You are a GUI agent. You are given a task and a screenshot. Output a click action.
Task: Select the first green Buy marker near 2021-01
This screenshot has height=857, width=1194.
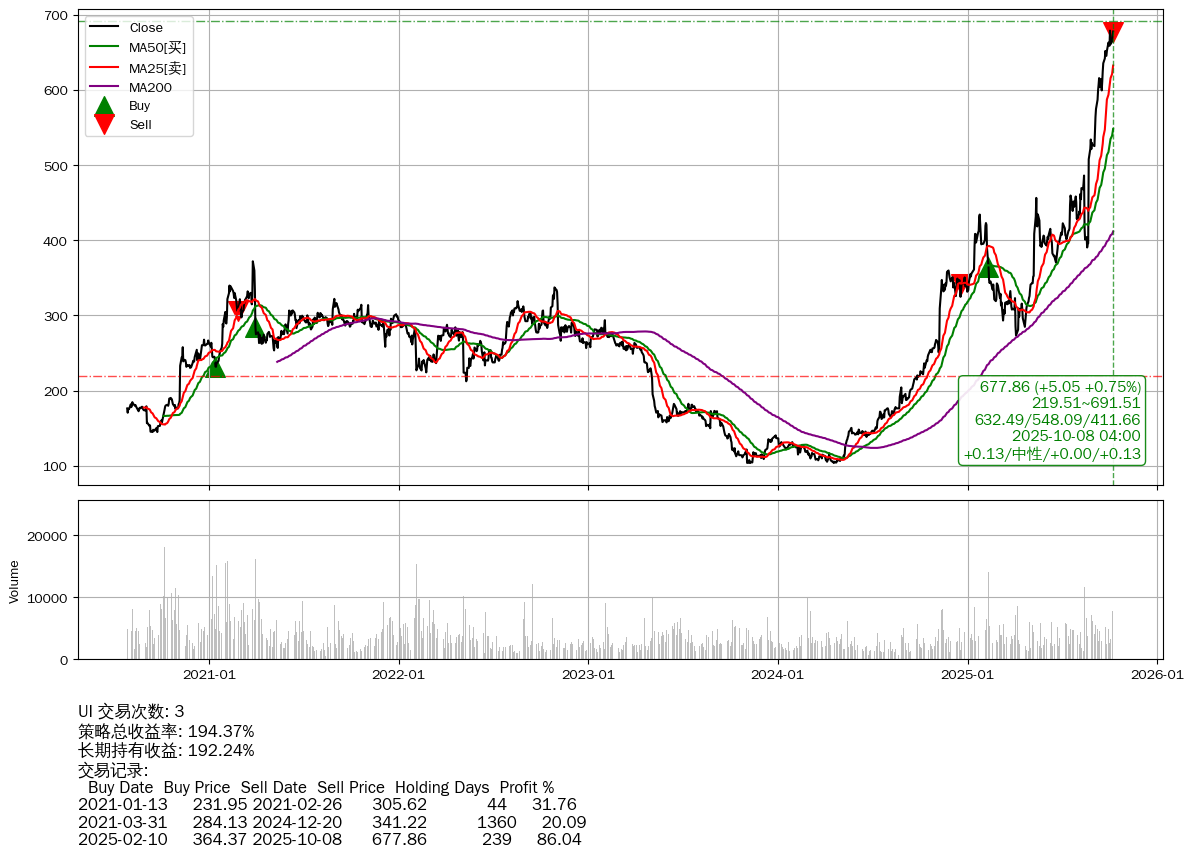215,368
